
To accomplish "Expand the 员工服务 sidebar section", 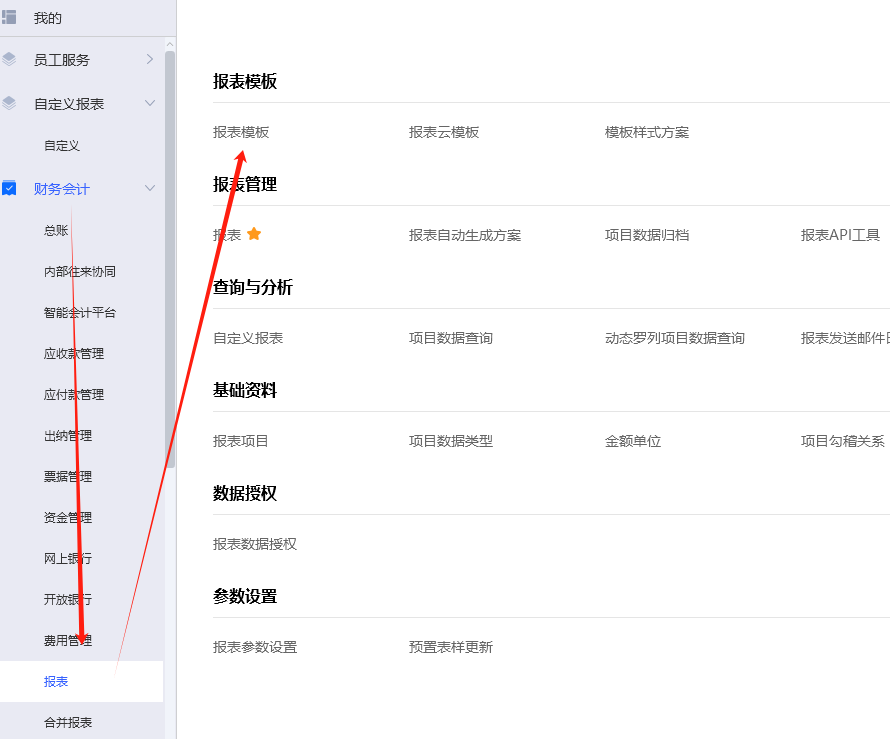I will [x=151, y=59].
